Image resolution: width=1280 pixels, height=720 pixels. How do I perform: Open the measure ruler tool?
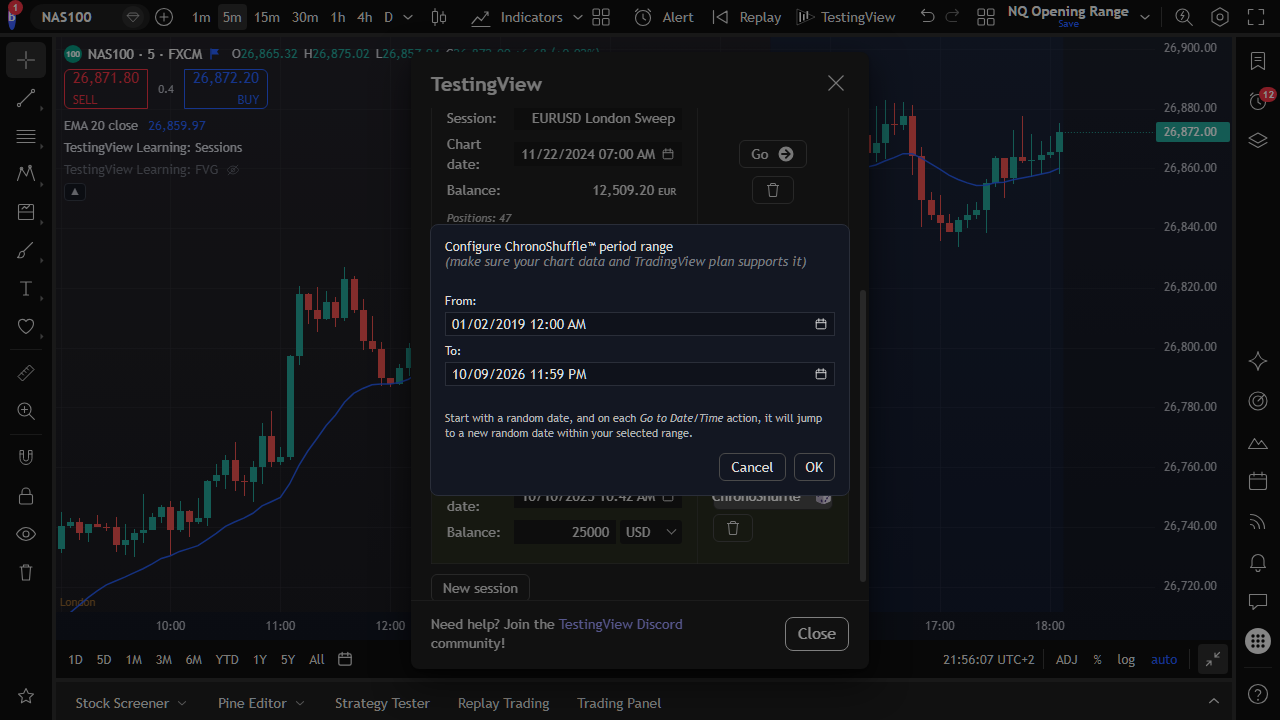(x=26, y=372)
